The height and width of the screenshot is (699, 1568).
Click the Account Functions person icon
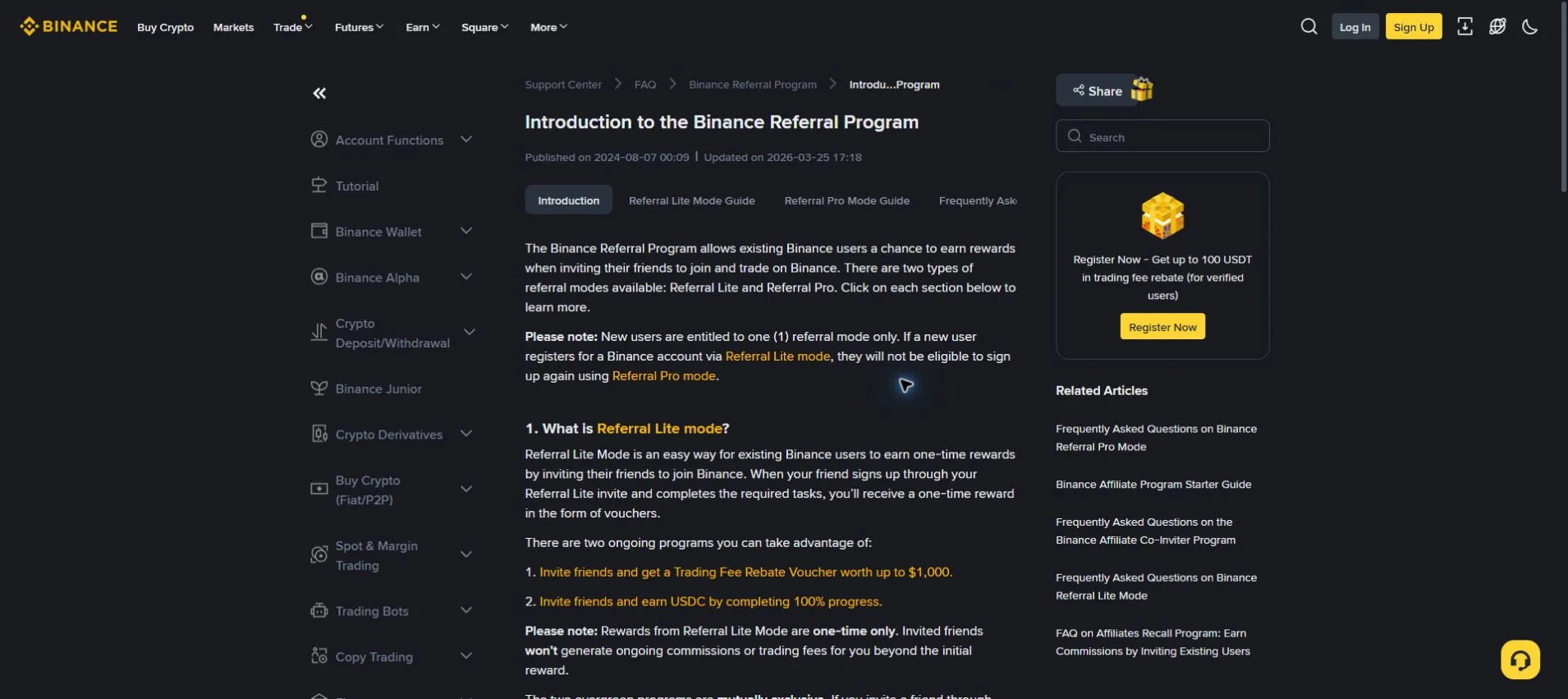point(319,140)
